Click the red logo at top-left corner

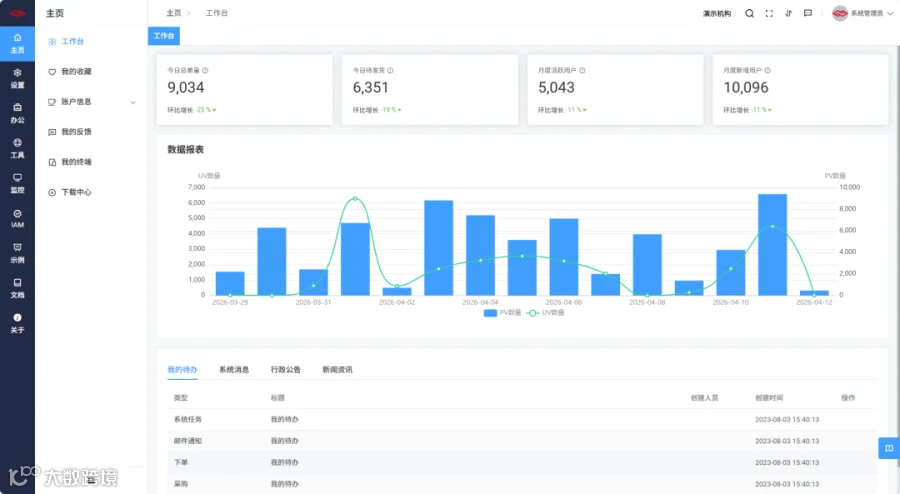17,13
